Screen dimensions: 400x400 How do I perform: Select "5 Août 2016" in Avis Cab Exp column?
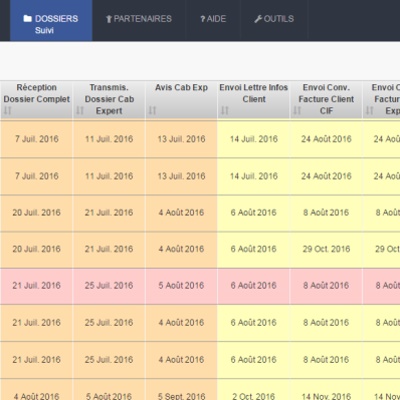181,286
